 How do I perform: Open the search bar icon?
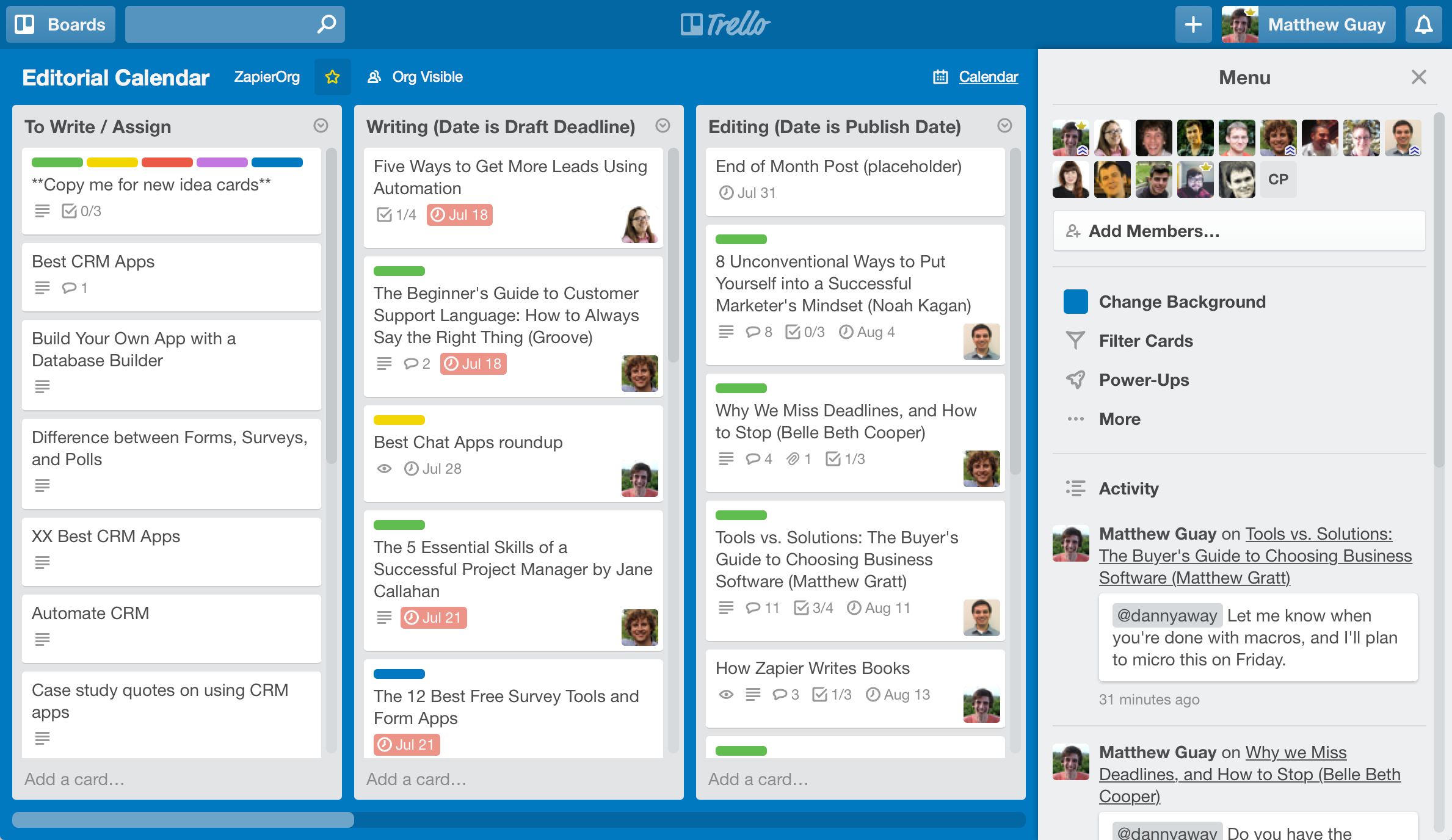point(326,24)
